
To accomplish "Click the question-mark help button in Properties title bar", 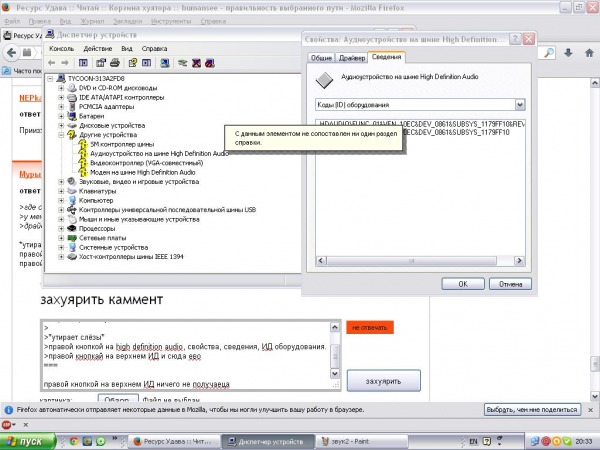I will [515, 39].
